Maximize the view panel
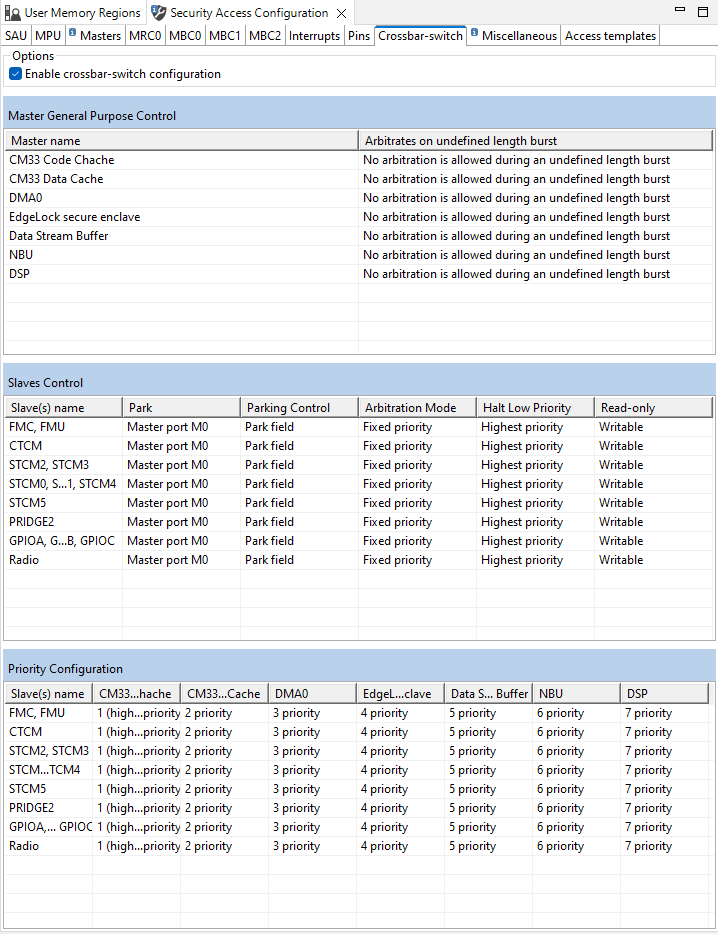The width and height of the screenshot is (718, 934). tap(703, 11)
